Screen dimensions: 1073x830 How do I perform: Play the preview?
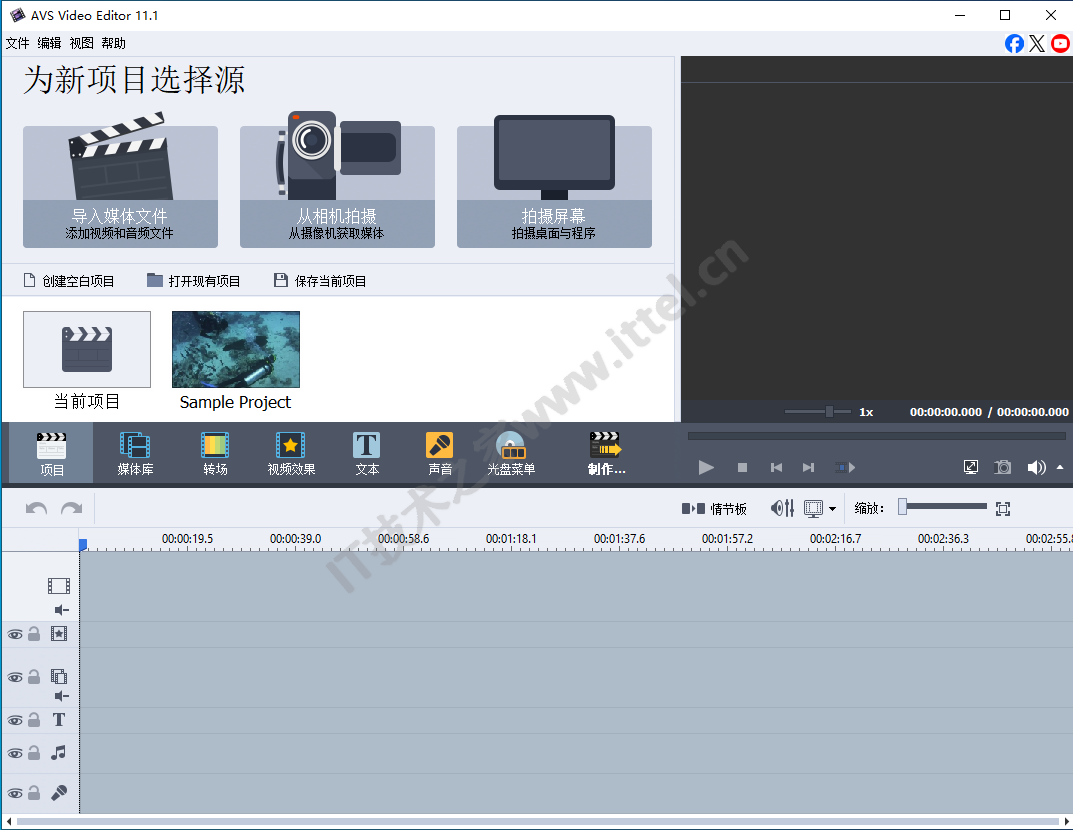click(x=706, y=467)
